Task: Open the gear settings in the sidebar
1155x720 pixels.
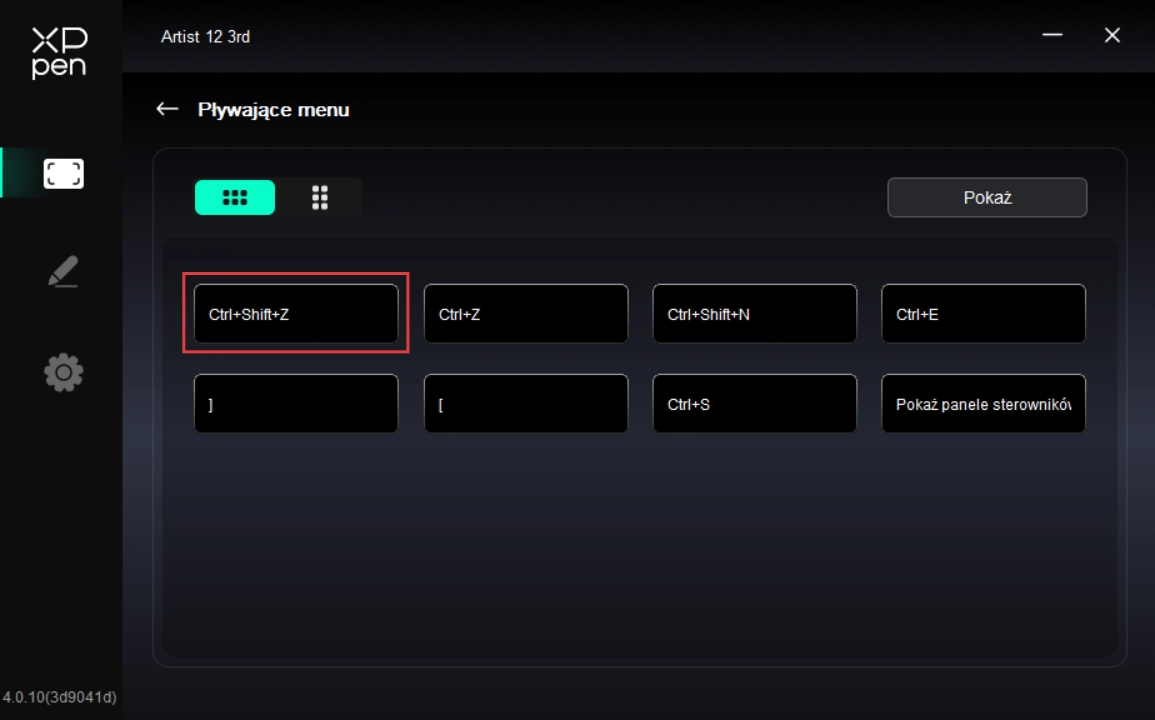Action: 63,372
